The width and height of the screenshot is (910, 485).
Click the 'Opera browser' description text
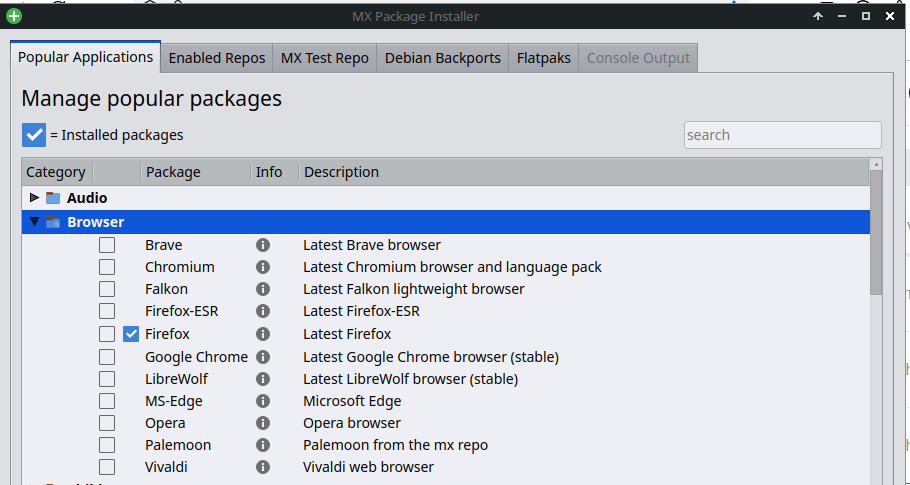(352, 423)
